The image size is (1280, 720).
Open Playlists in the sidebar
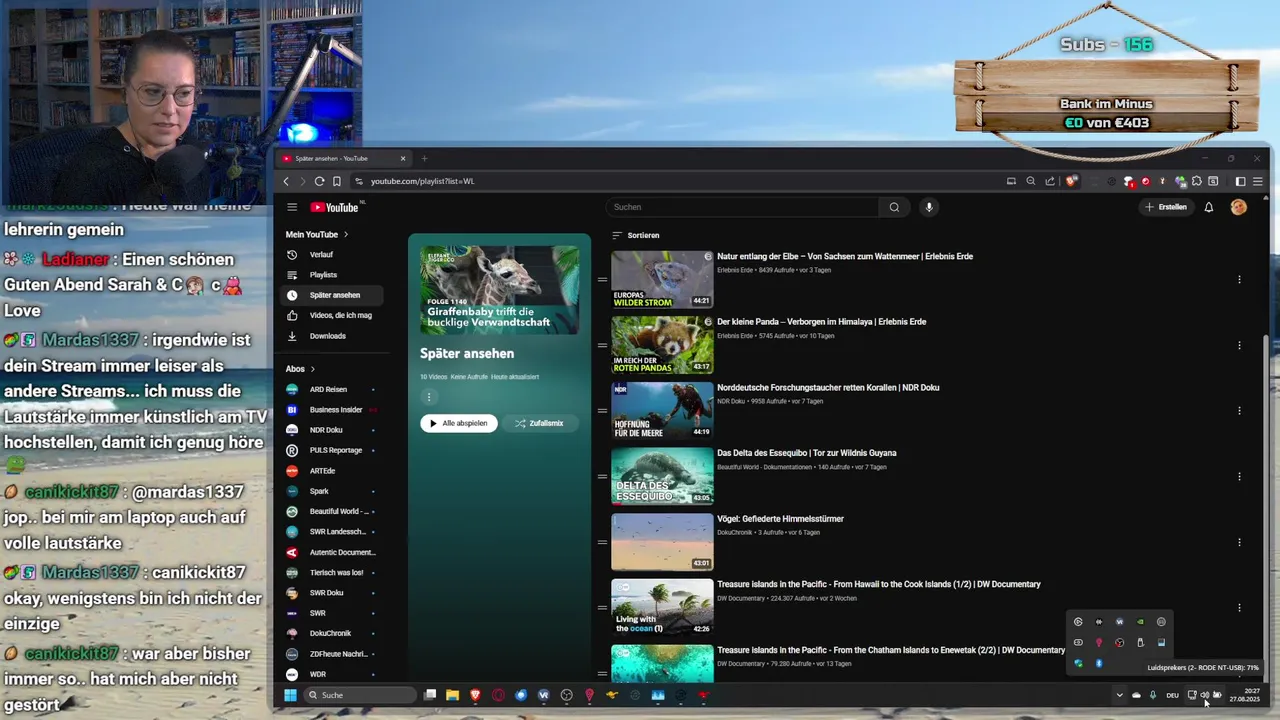[330, 274]
